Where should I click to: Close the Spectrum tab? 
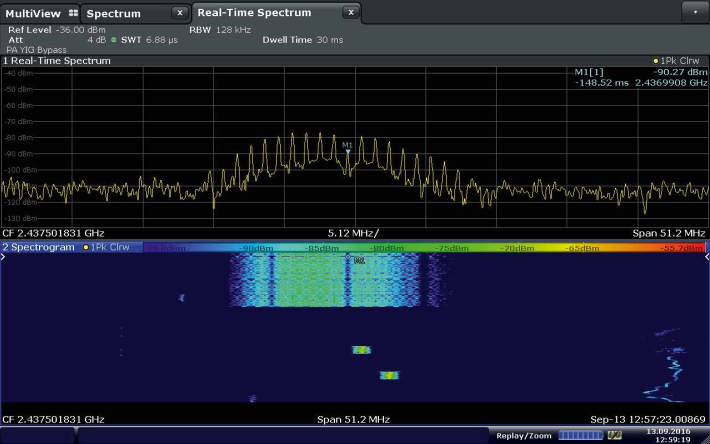click(178, 14)
